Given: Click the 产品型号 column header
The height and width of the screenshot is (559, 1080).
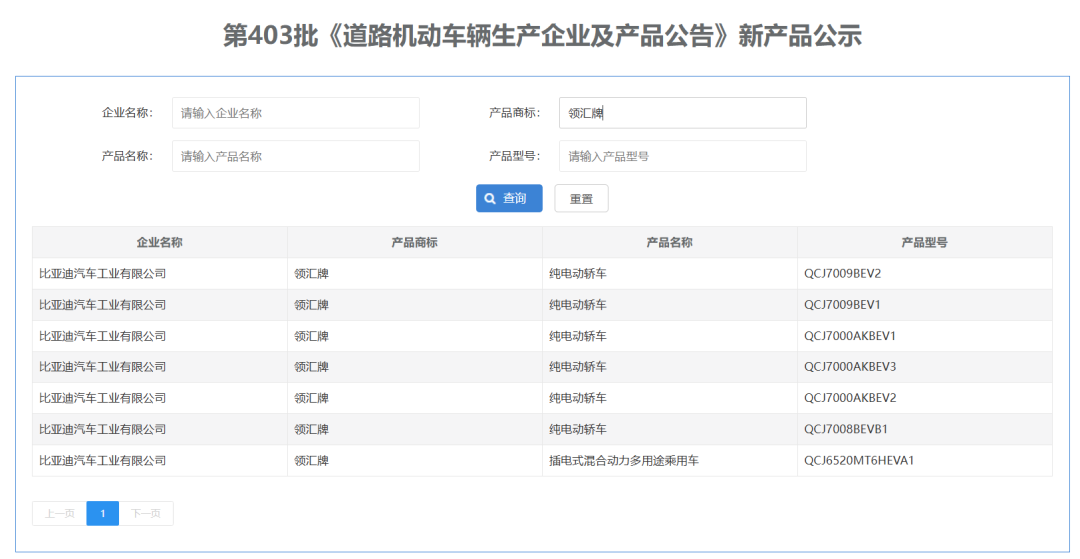Looking at the screenshot, I should point(924,242).
